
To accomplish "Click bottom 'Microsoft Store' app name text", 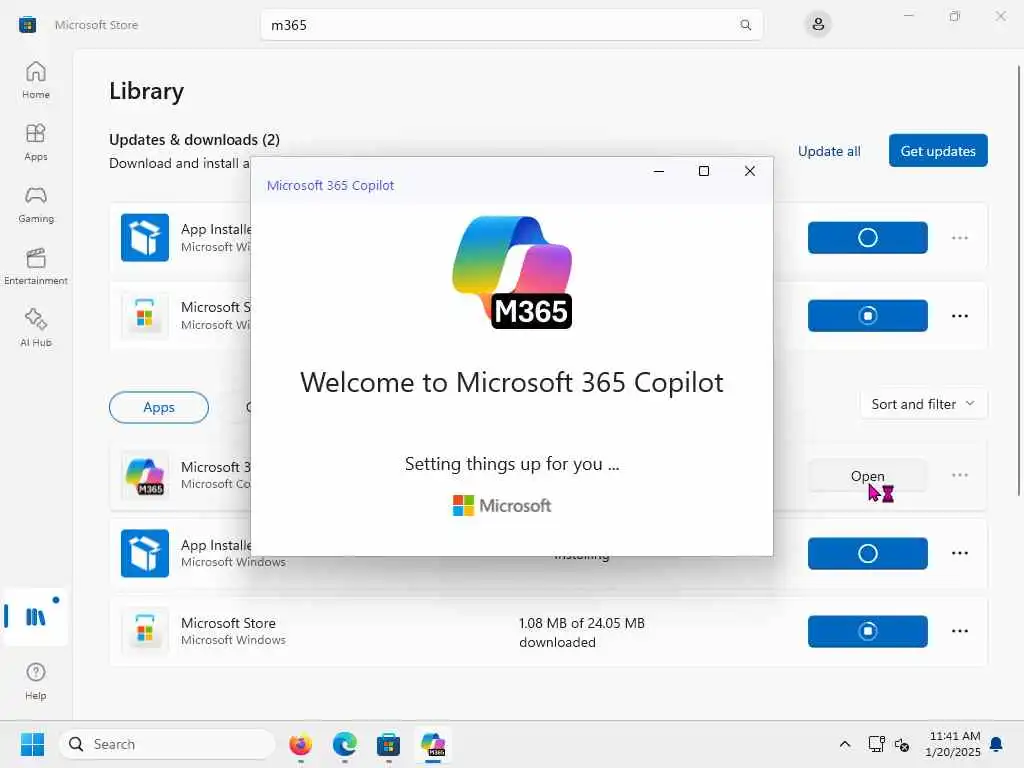I will click(228, 623).
